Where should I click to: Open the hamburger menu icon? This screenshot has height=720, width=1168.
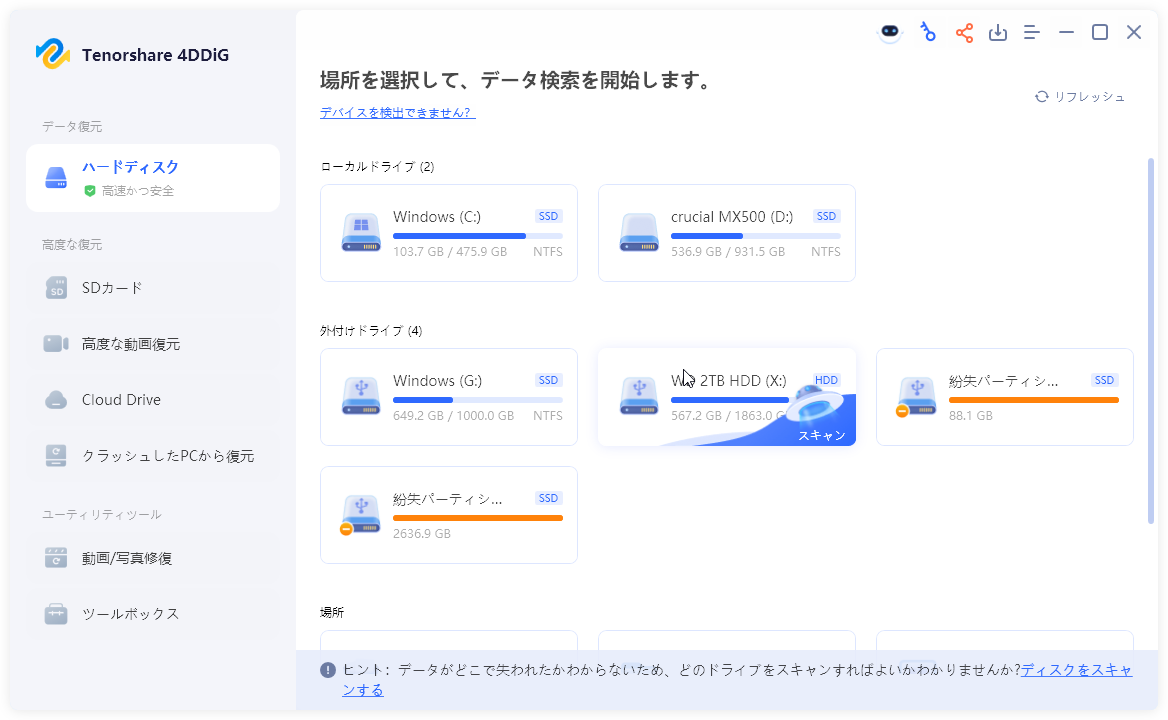(1032, 33)
